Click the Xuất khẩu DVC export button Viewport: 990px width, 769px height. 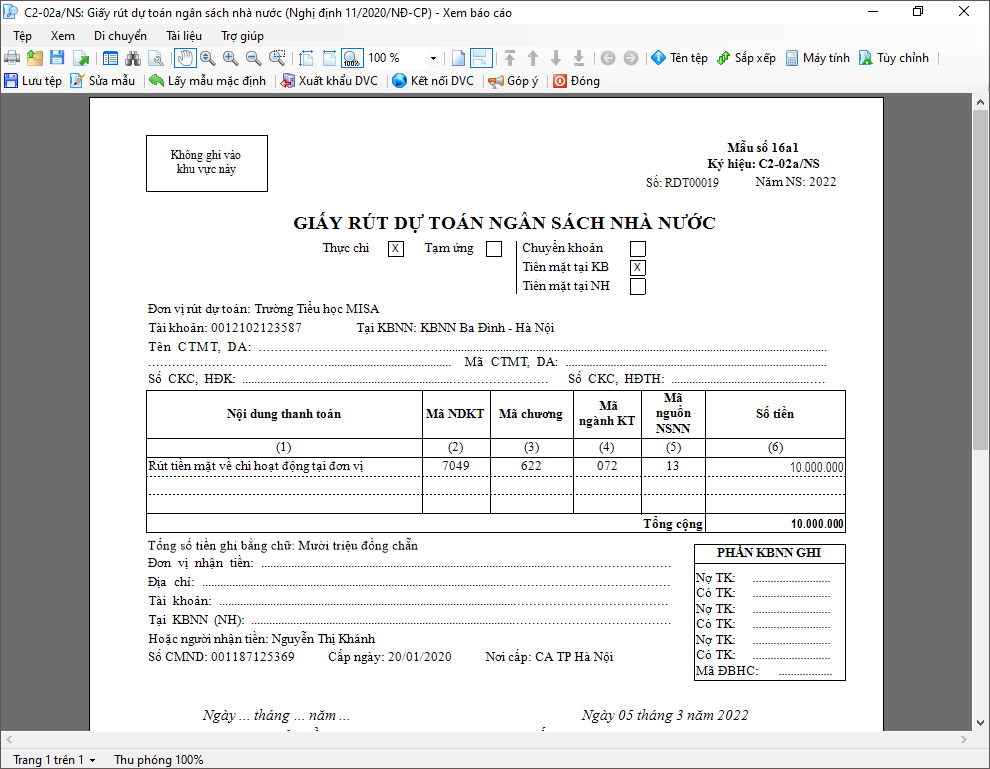click(x=330, y=81)
